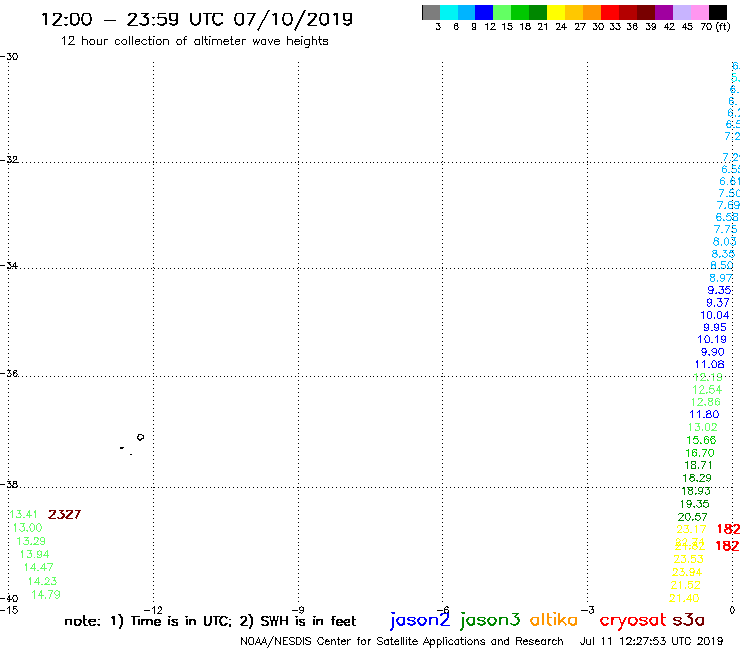
Task: Click the wave height value 9.35
Action: [x=719, y=290]
